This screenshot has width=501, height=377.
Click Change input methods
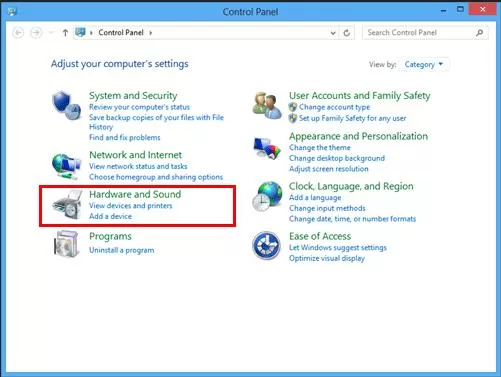327,208
